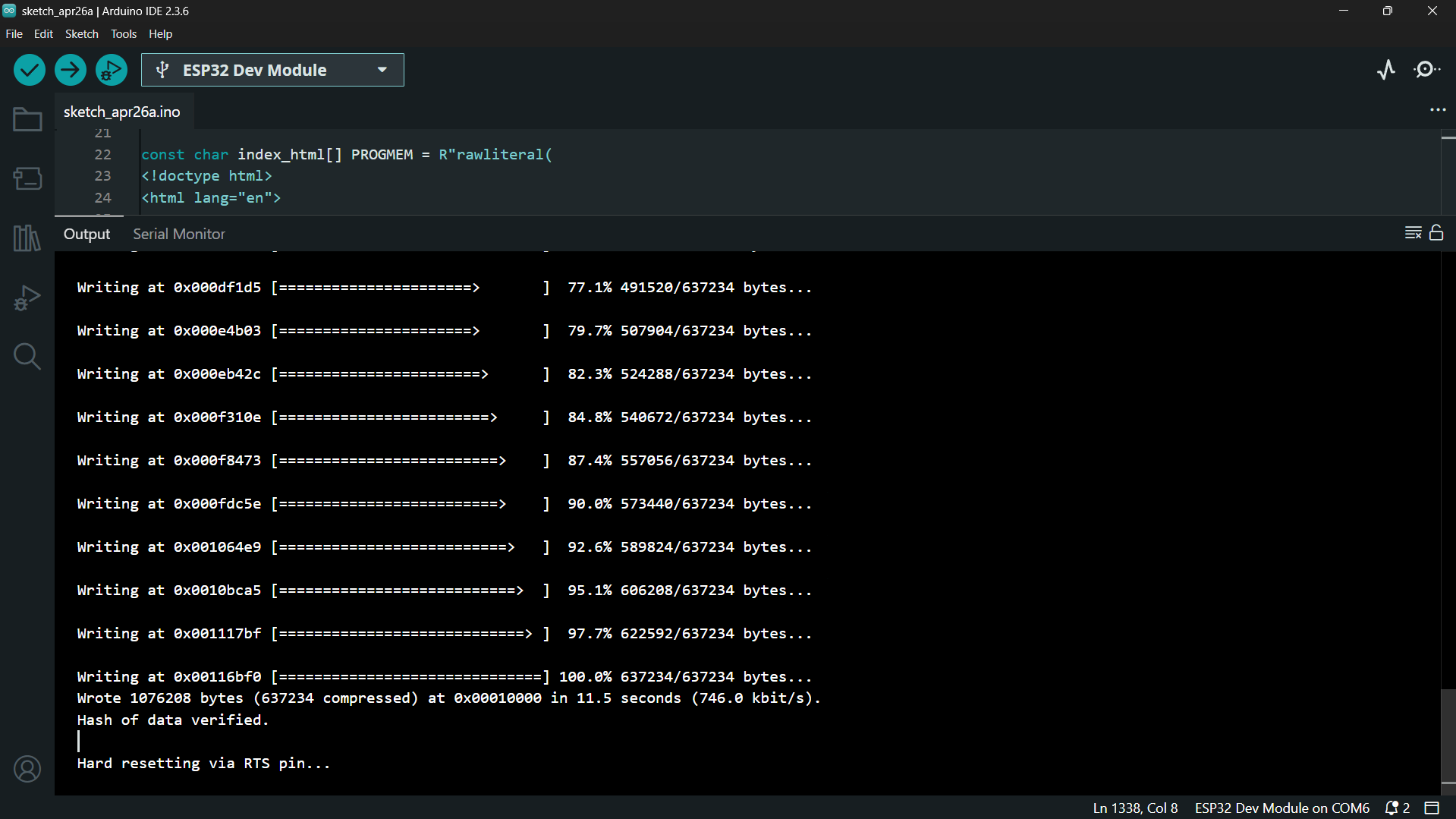
Task: Click the 'Hash of data verified.' output line
Action: [x=173, y=720]
